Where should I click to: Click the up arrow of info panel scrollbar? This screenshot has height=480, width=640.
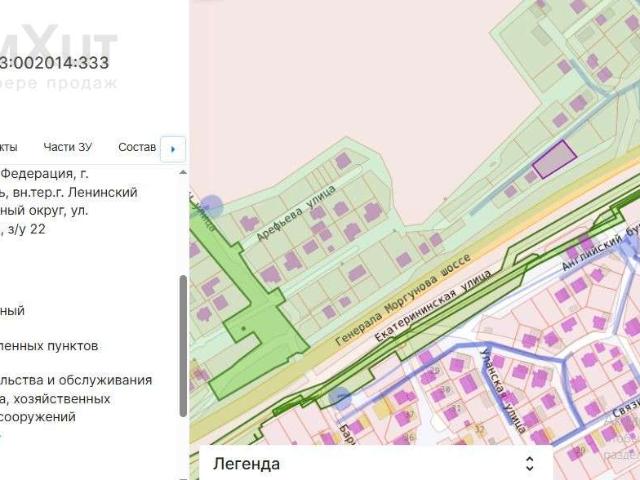tap(183, 173)
